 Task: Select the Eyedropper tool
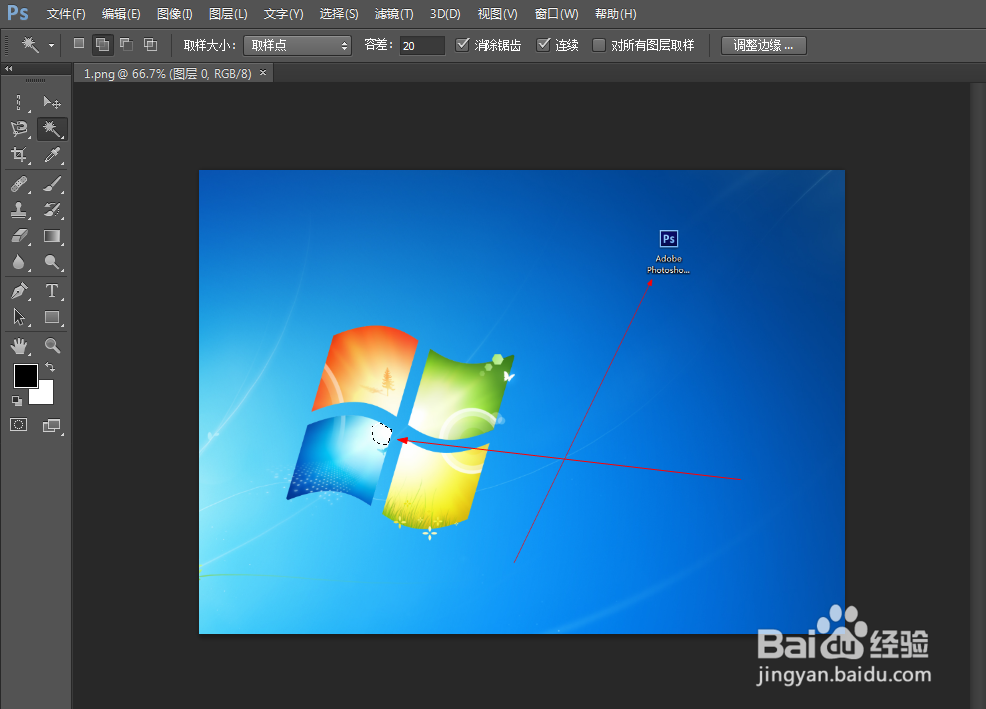click(52, 155)
